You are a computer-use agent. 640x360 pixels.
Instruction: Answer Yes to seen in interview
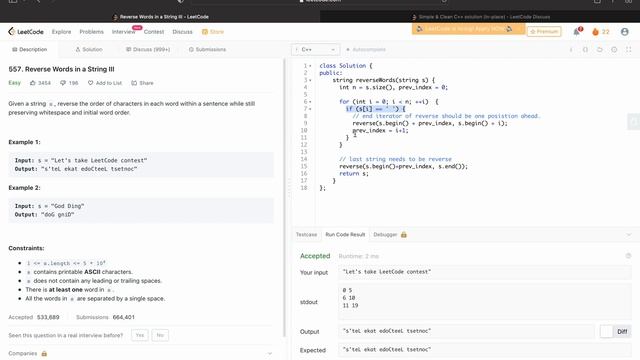[140, 335]
